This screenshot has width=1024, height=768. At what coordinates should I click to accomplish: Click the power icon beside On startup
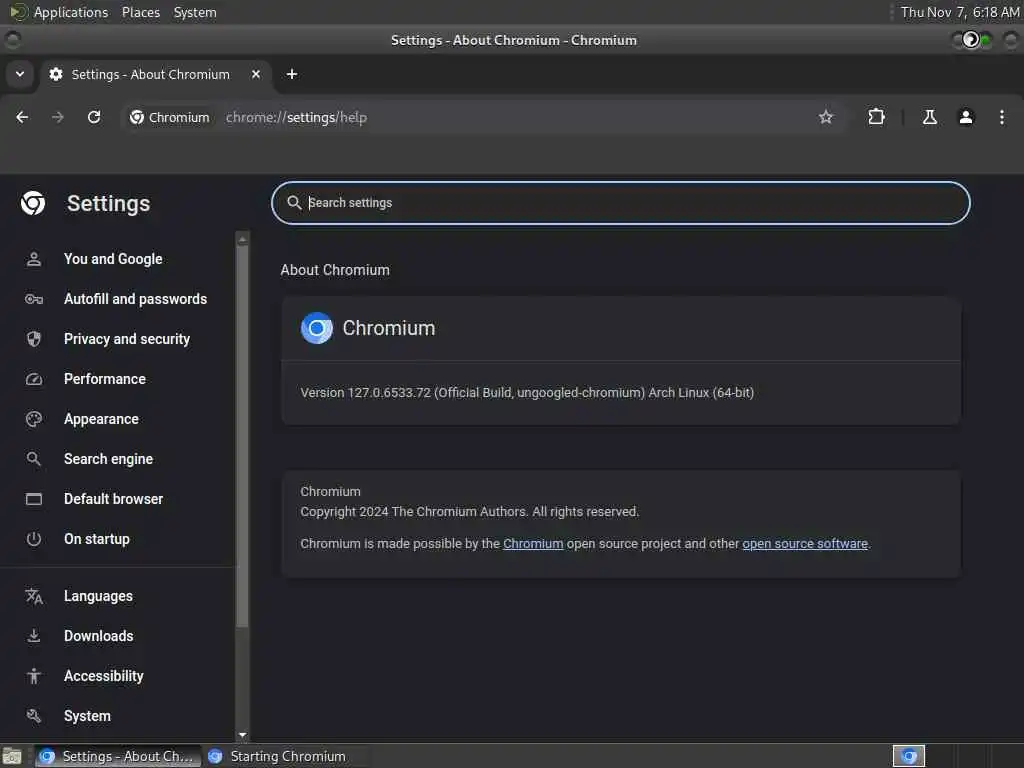coord(34,539)
